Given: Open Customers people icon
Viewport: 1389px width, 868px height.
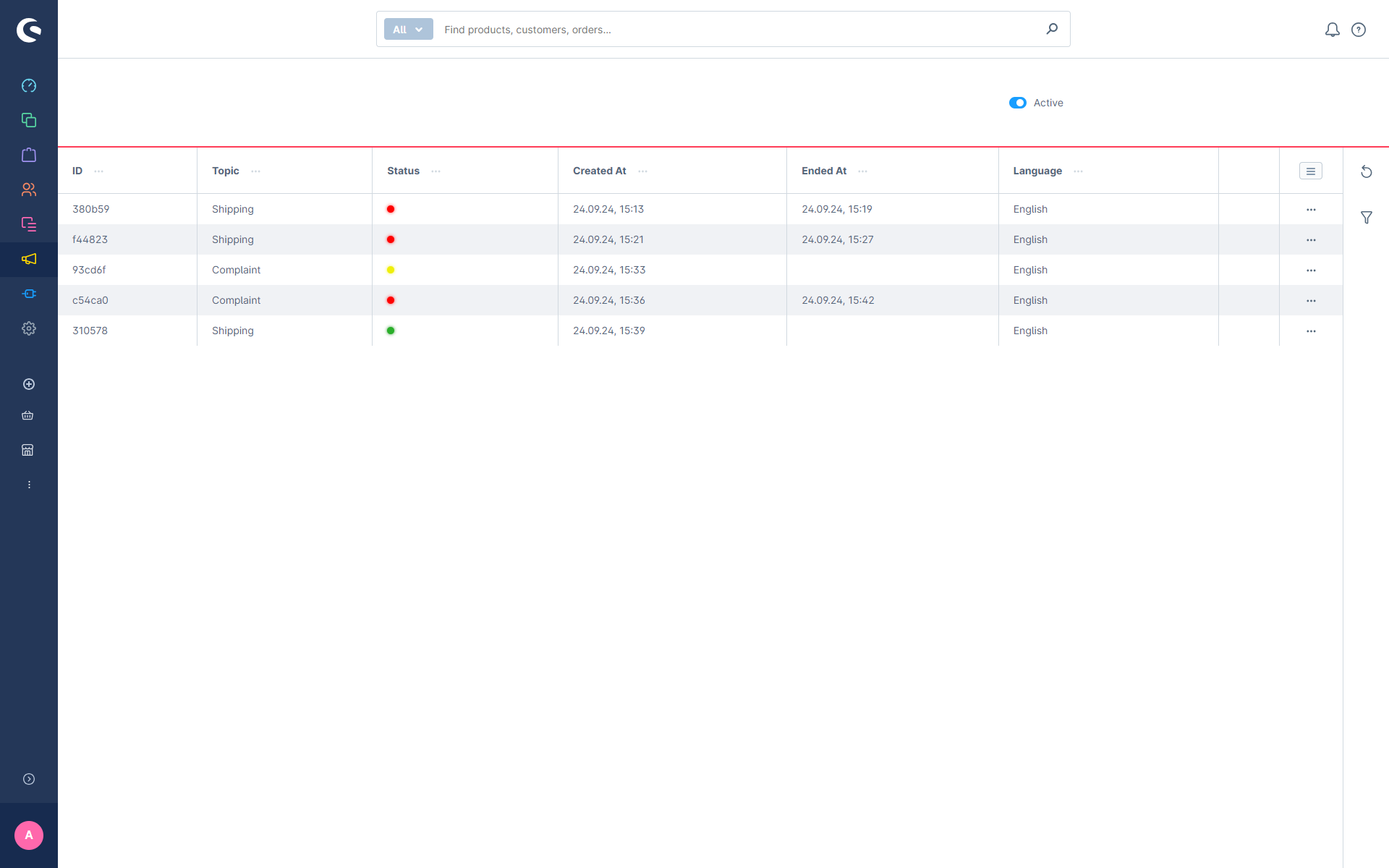Looking at the screenshot, I should coord(29,190).
